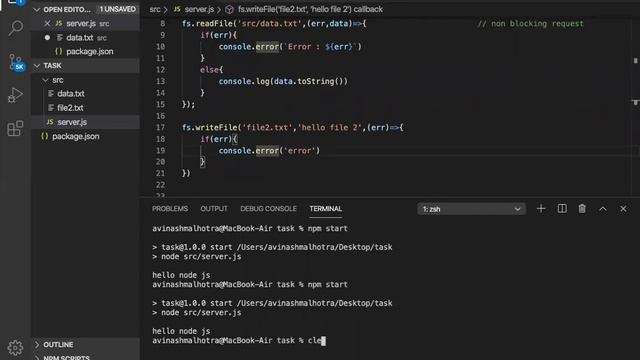The height and width of the screenshot is (360, 640).
Task: Create a new terminal with plus icon
Action: point(541,209)
